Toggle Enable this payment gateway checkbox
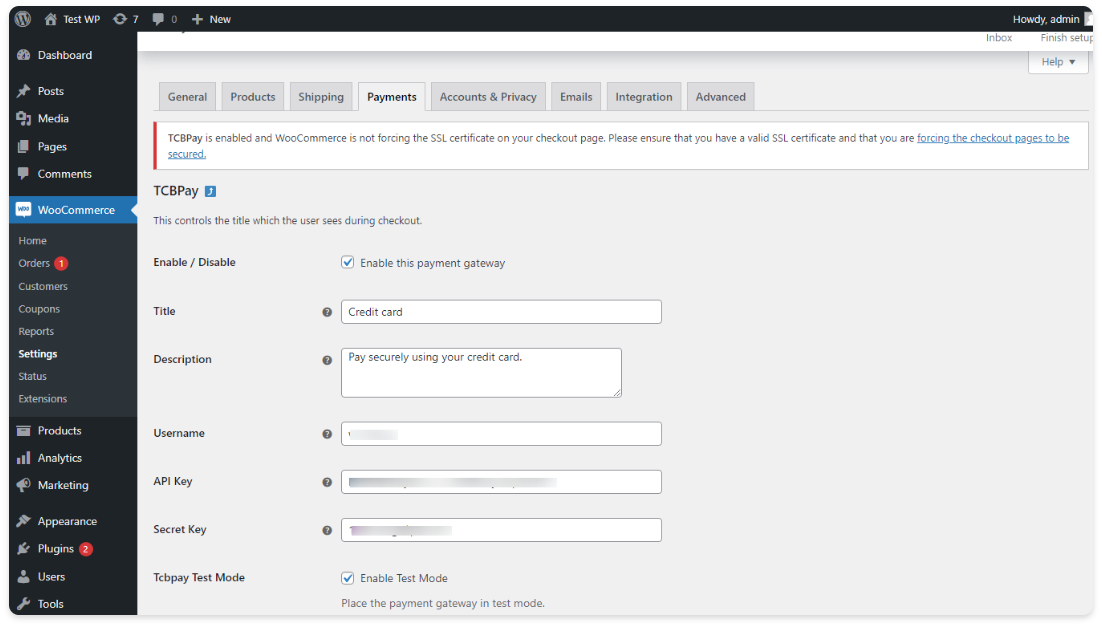The image size is (1102, 627). pos(347,262)
